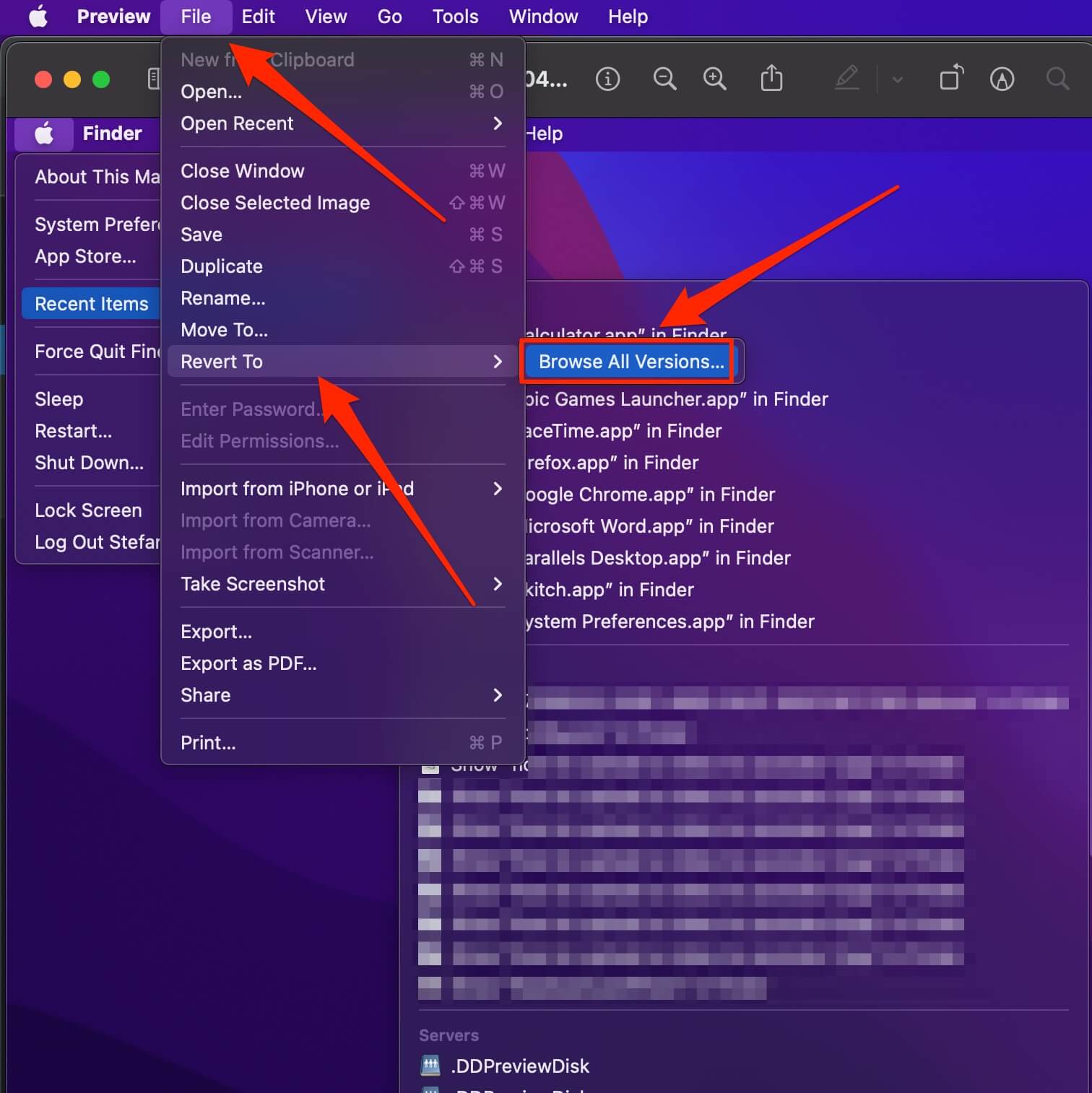Open the View menu
The height and width of the screenshot is (1093, 1092).
pos(326,17)
